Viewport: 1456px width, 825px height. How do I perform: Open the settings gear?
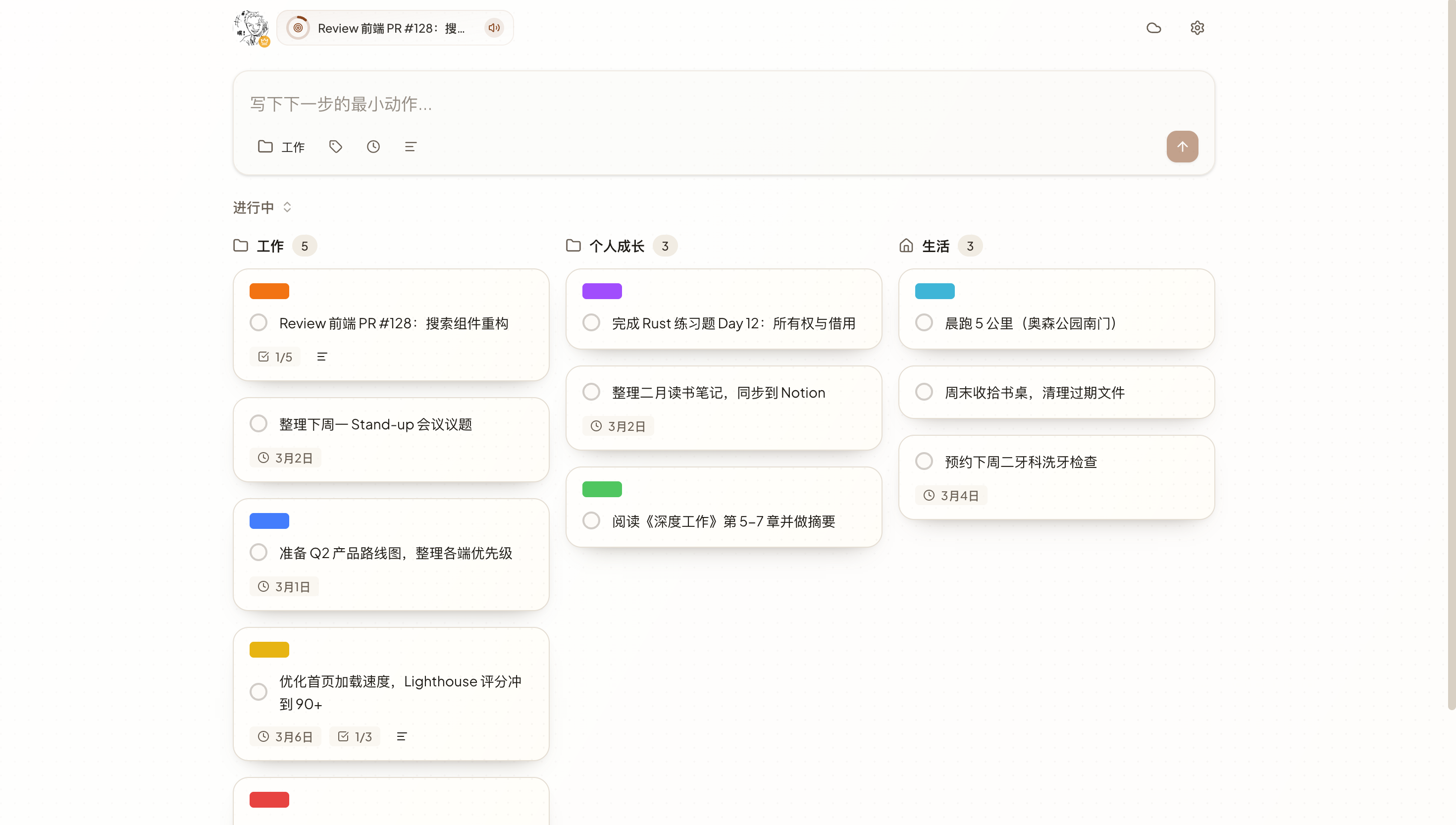(1196, 27)
